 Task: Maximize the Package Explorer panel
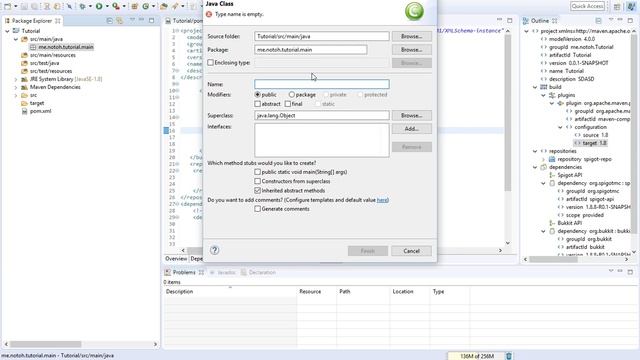[151, 20]
